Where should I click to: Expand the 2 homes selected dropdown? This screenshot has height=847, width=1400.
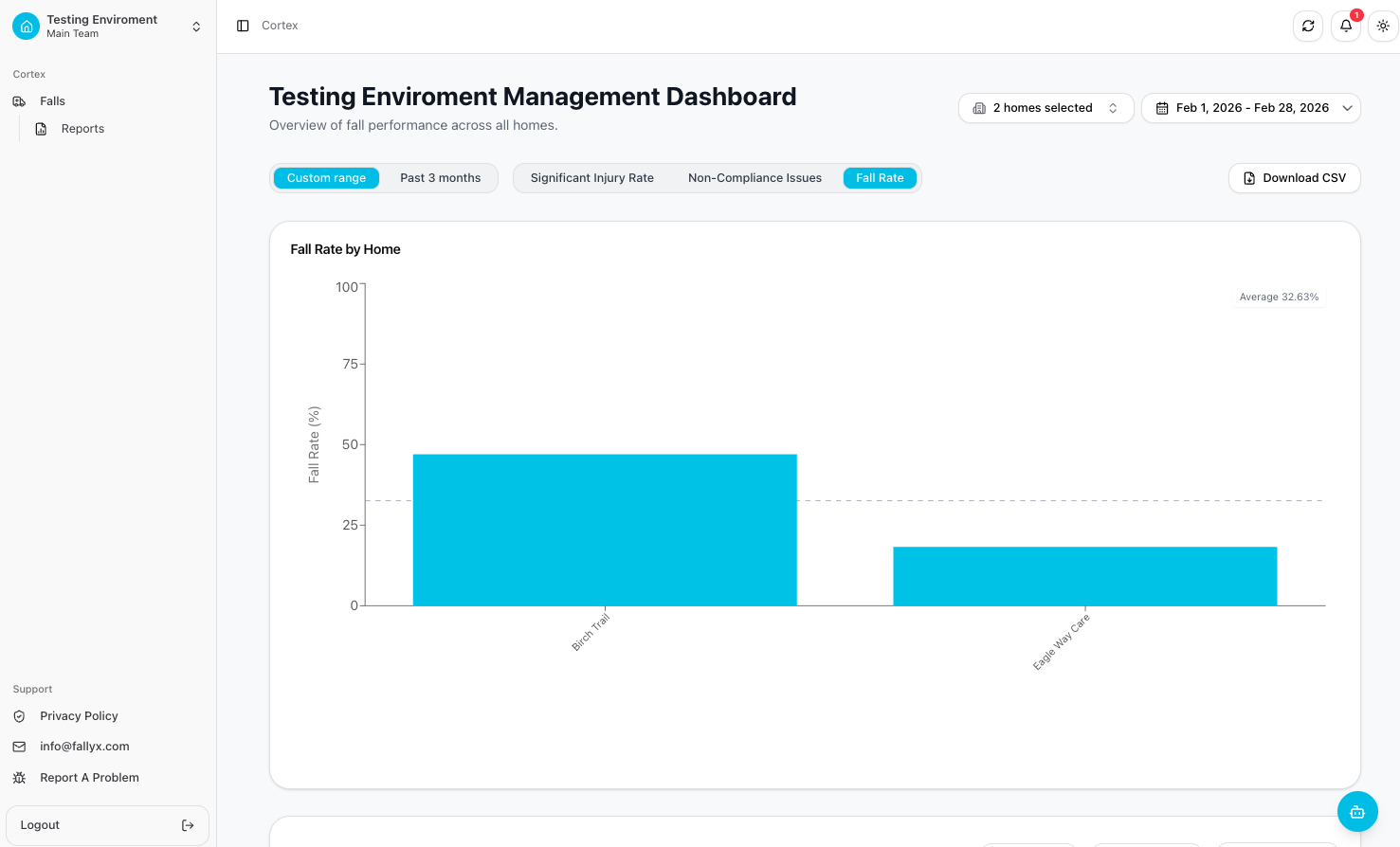(x=1045, y=108)
